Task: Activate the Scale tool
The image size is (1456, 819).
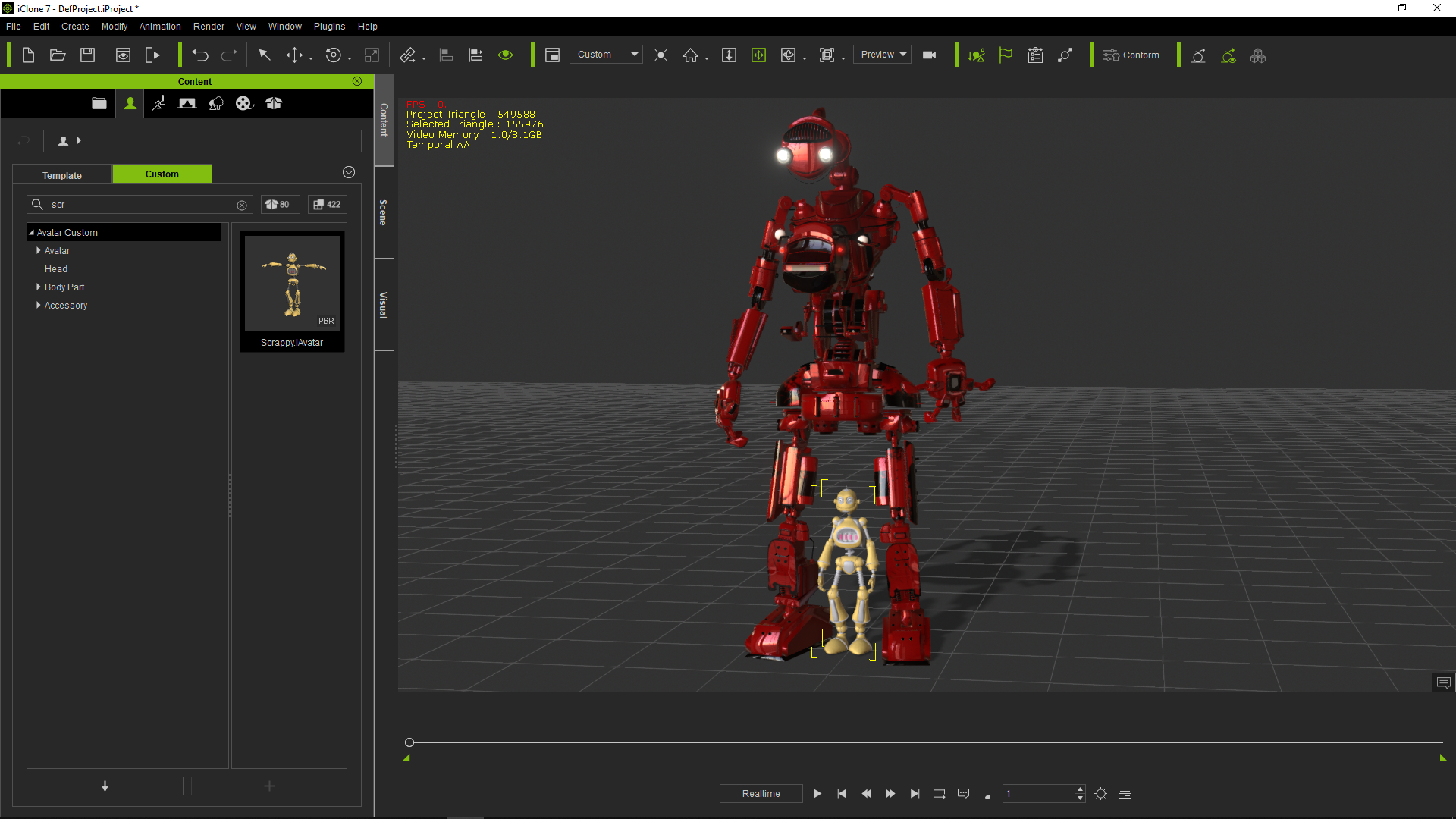Action: click(372, 55)
